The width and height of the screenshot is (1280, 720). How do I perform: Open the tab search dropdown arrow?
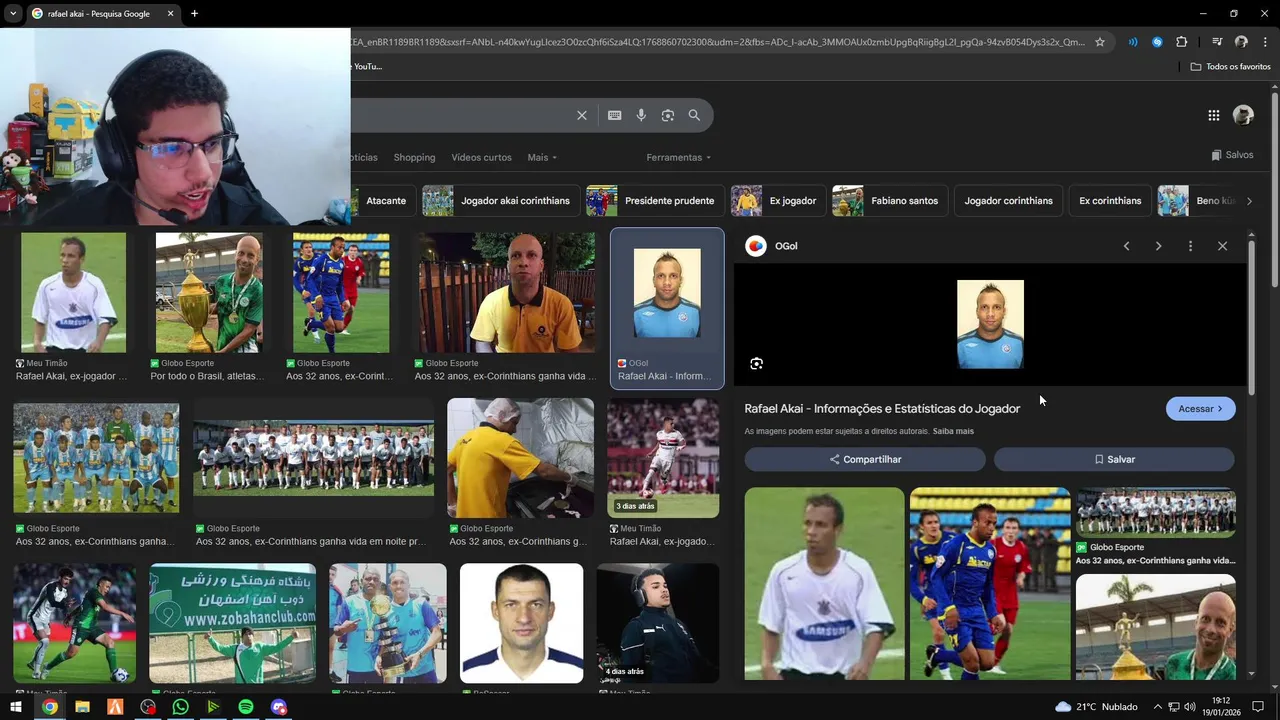12,13
